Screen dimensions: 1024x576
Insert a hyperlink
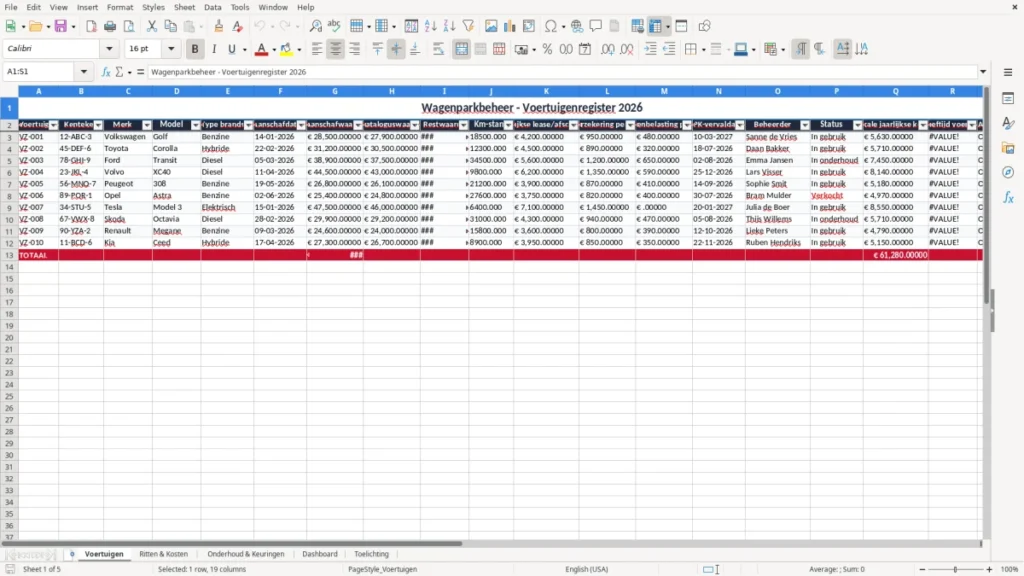click(x=577, y=26)
